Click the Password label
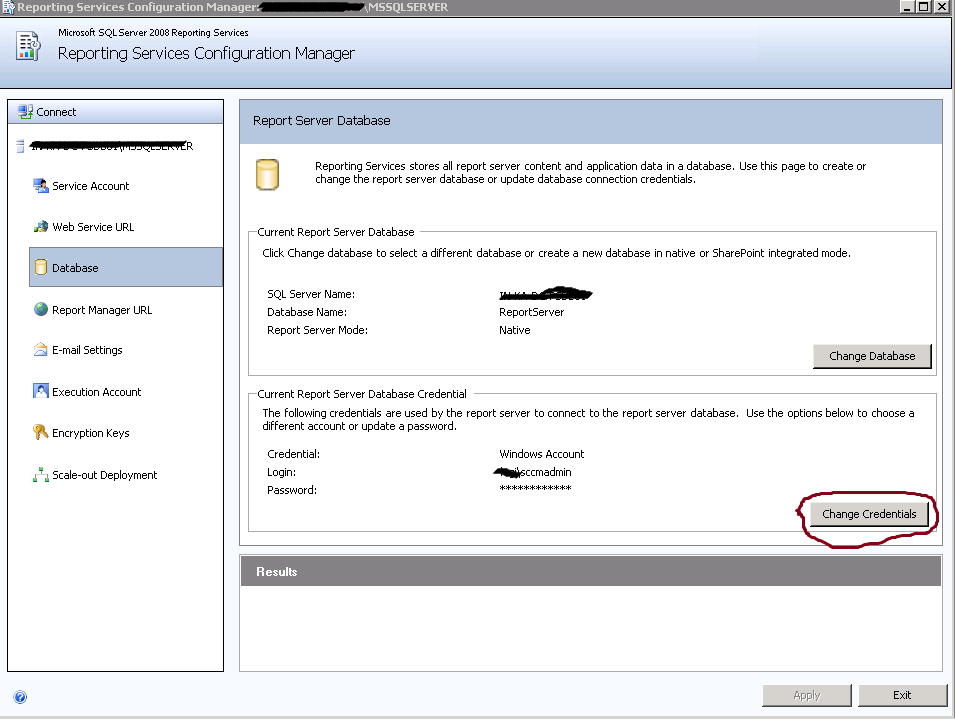Screen dimensions: 955x726 292,490
